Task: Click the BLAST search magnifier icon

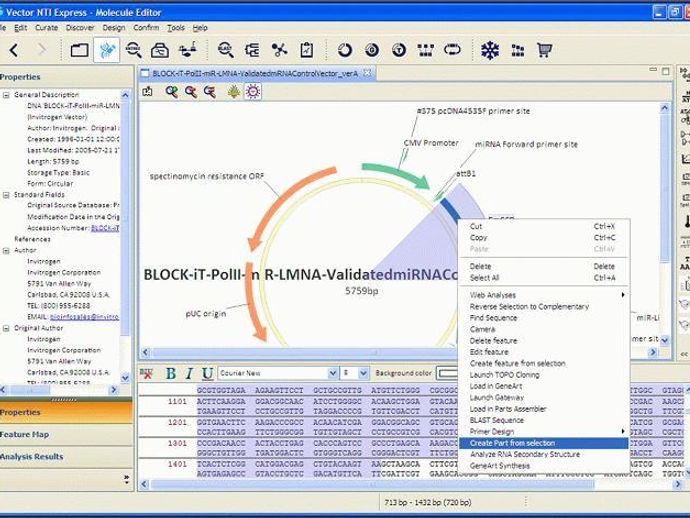Action: point(225,50)
